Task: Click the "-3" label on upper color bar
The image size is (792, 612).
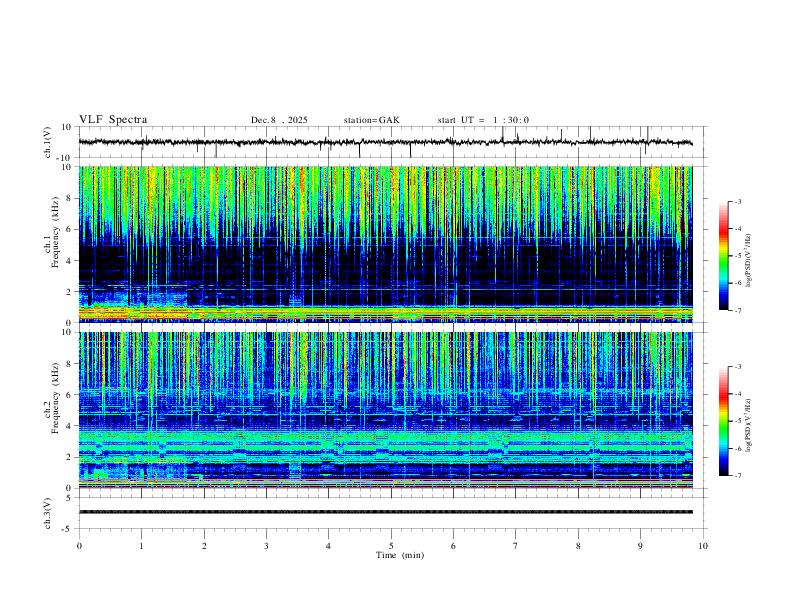Action: click(737, 201)
